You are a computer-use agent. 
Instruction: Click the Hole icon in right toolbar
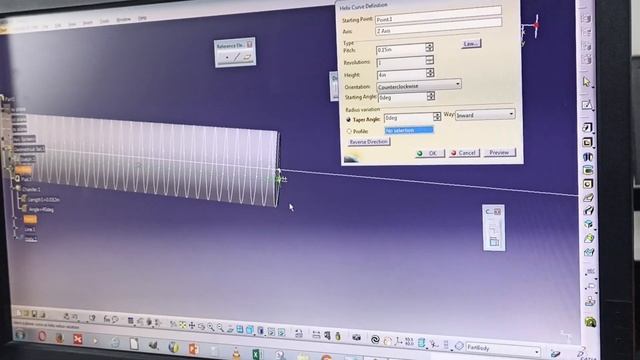(588, 184)
